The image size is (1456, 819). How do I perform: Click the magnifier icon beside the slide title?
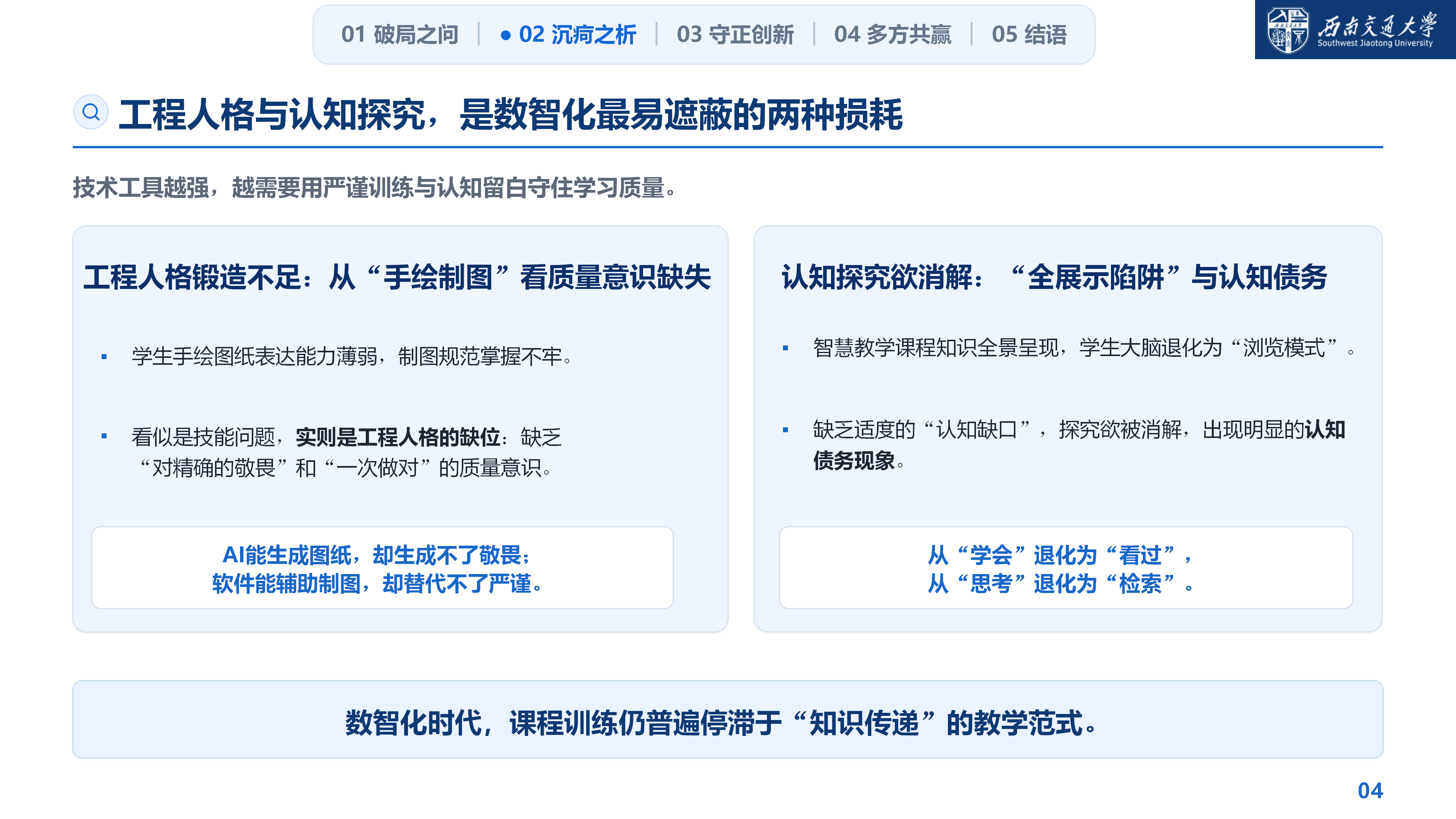(91, 112)
